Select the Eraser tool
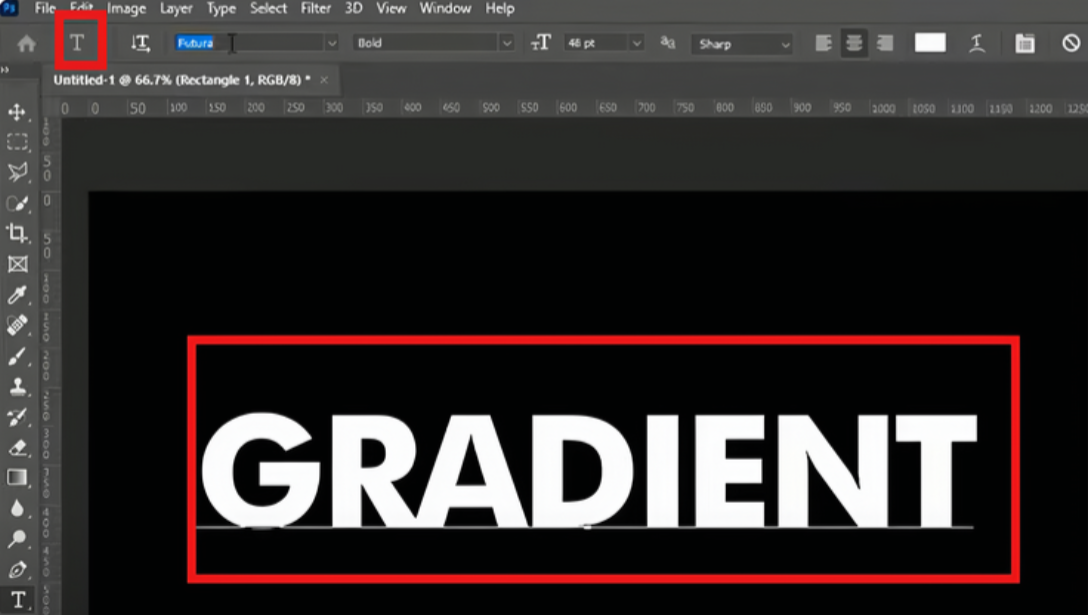 pos(17,448)
